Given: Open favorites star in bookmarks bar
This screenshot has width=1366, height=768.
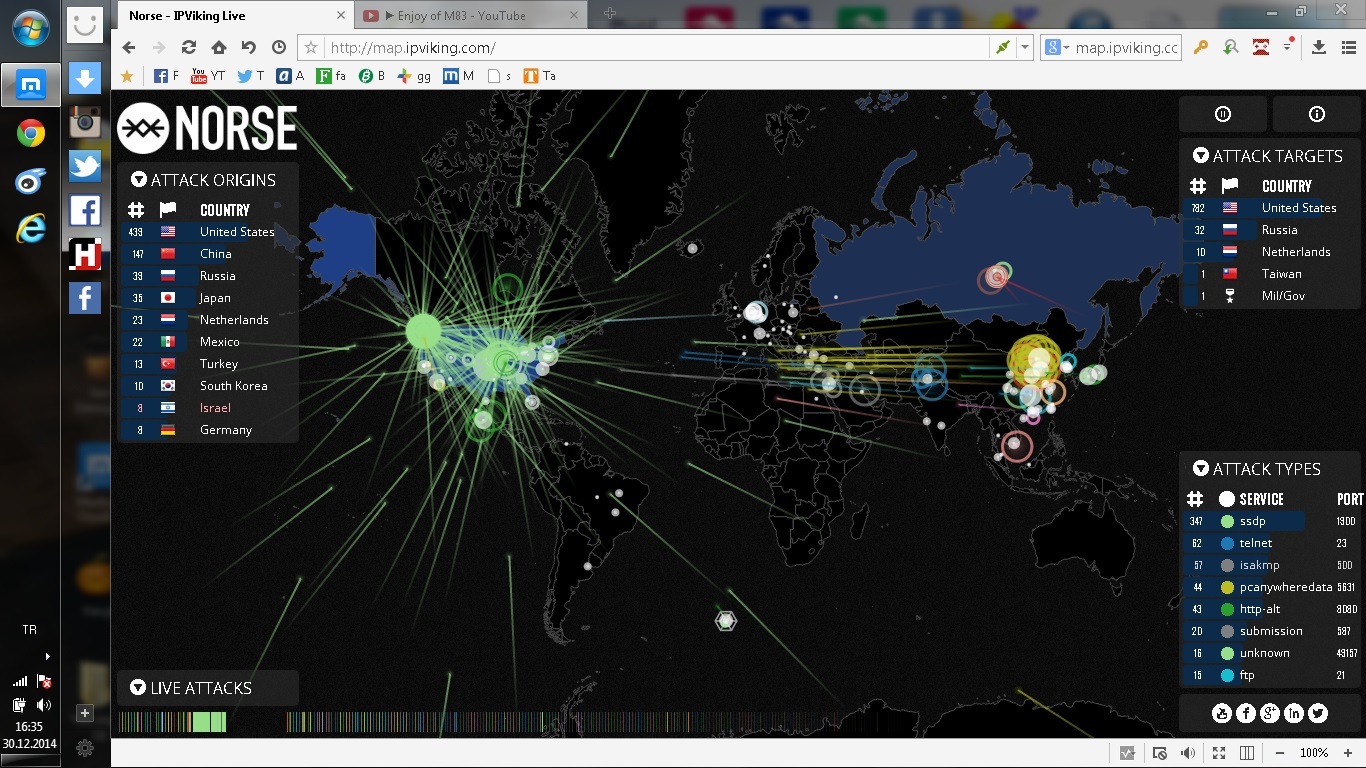Looking at the screenshot, I should click(127, 76).
